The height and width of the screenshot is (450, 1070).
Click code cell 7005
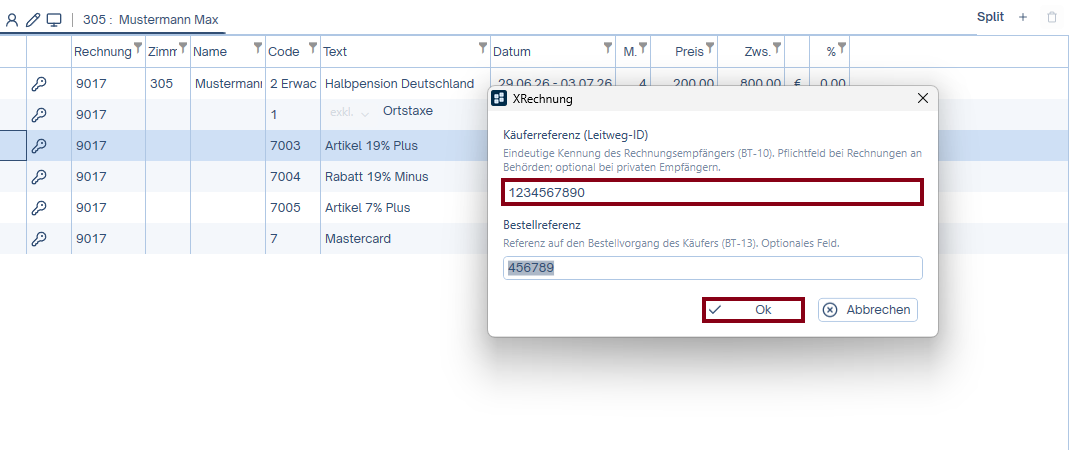coord(293,208)
